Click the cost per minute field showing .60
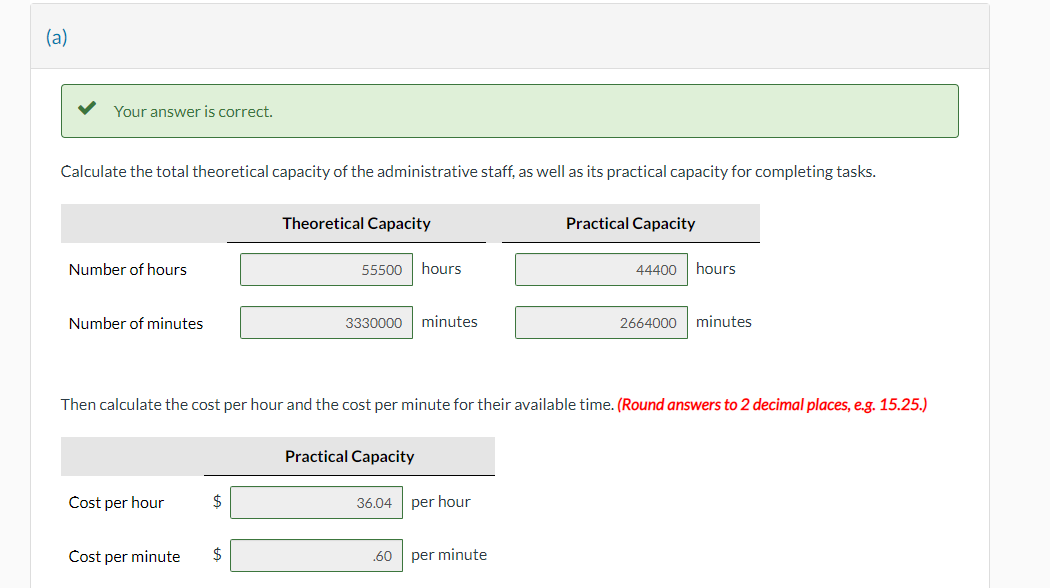Viewport: 1050px width, 588px height. coord(316,555)
